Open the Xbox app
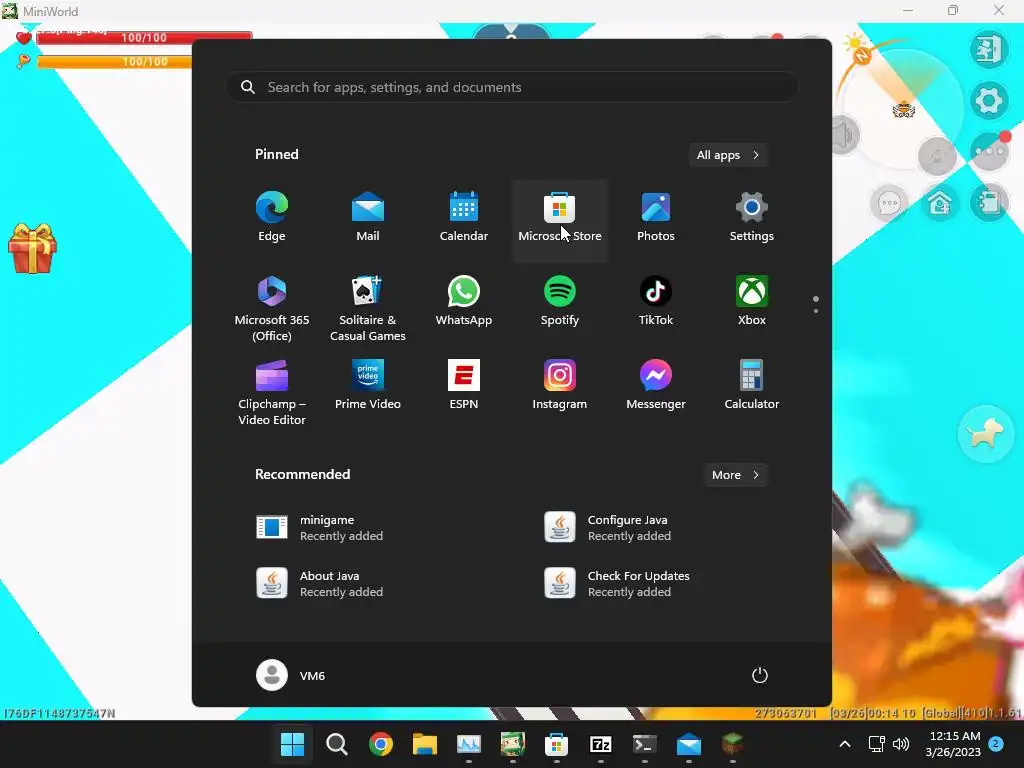The height and width of the screenshot is (768, 1024). 752,302
